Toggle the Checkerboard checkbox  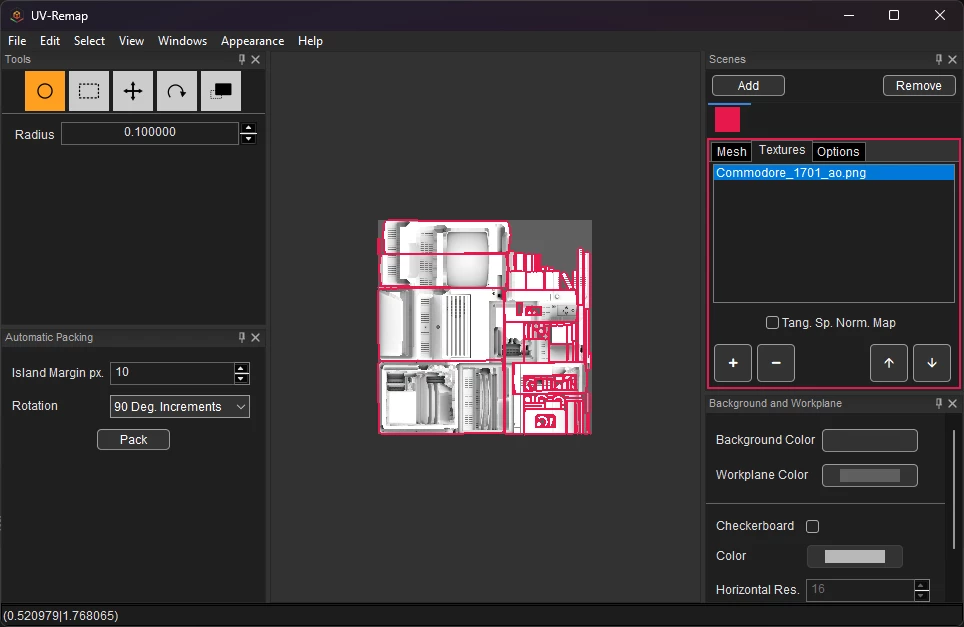pos(813,526)
